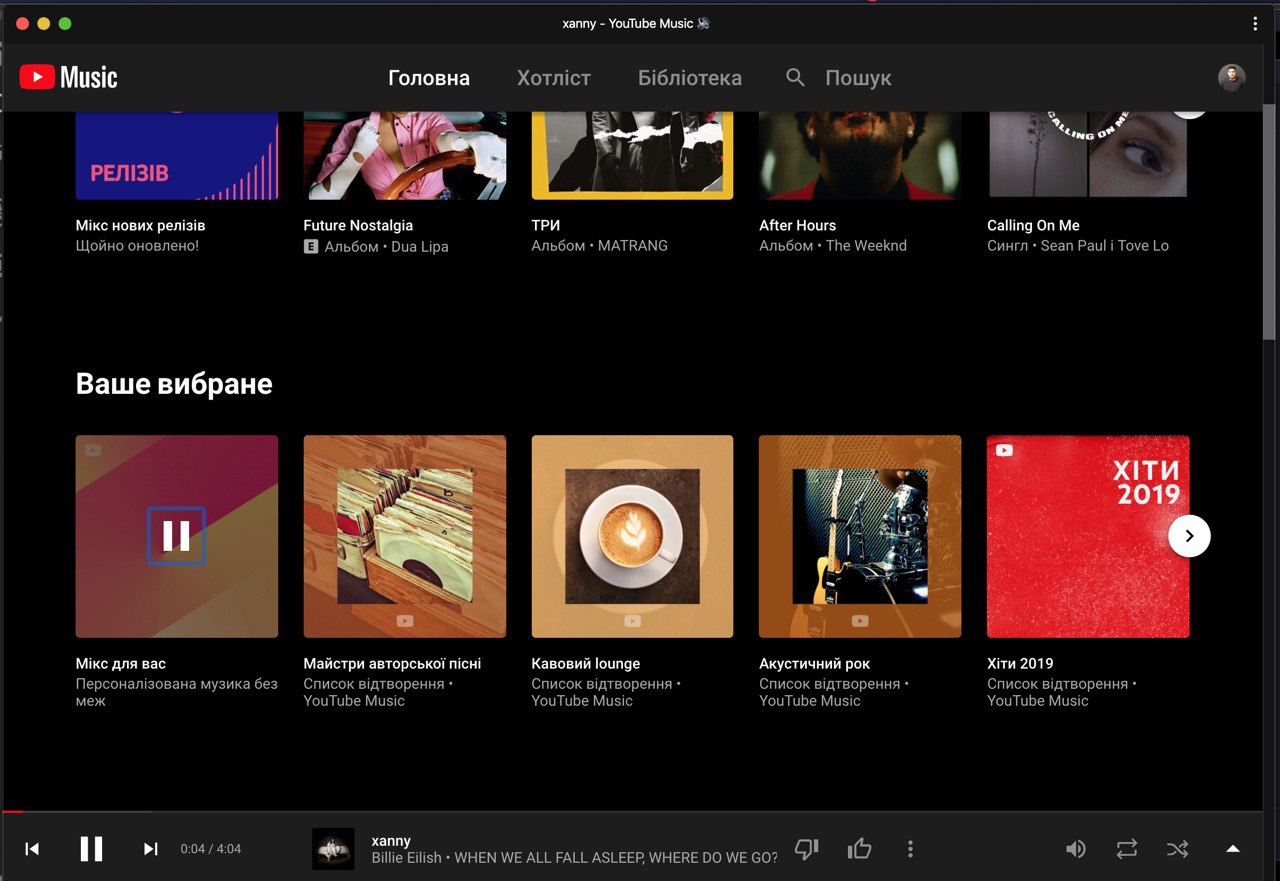Screen dimensions: 1280x881
Task: Click the Кавовий lounge title
Action: pos(586,663)
